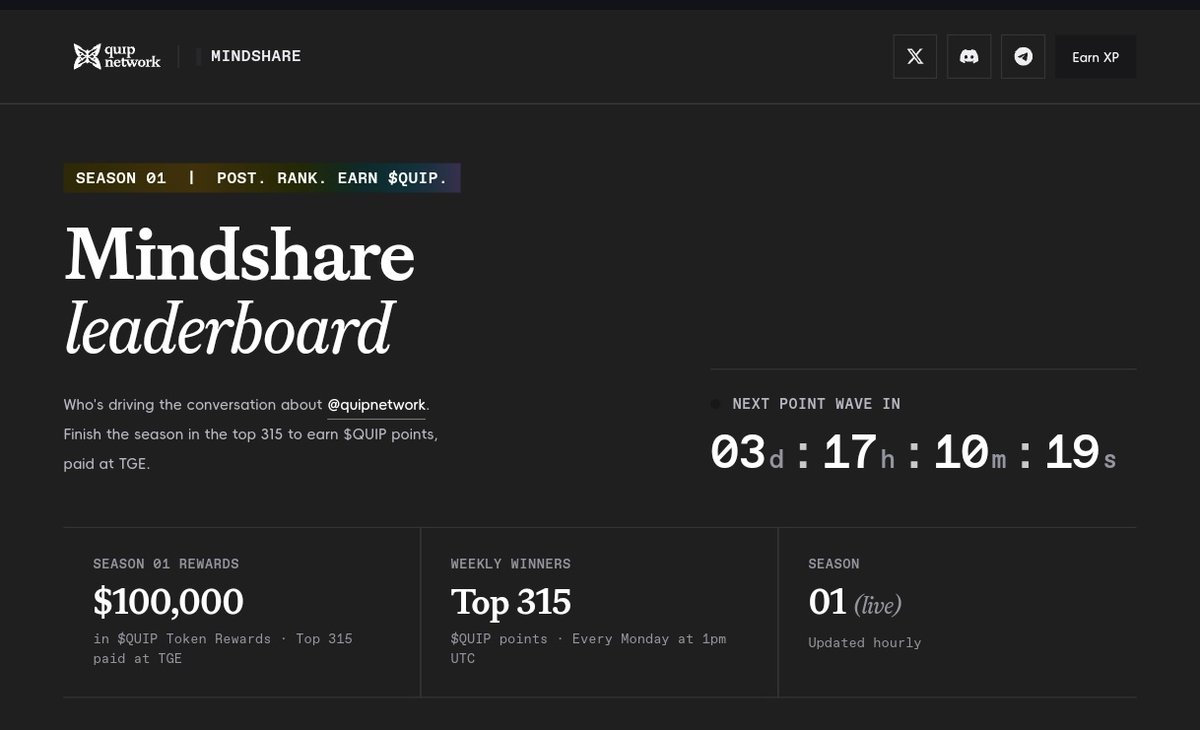Open the Discord icon link

pos(969,57)
